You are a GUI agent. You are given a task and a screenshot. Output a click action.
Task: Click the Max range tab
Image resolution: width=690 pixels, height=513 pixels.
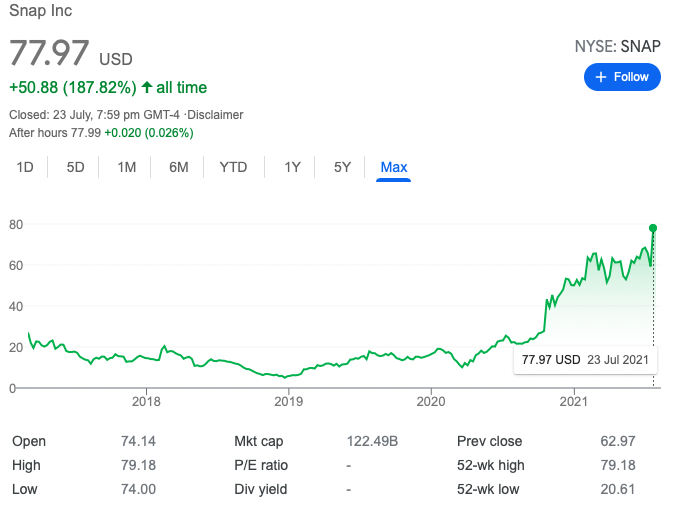(394, 167)
